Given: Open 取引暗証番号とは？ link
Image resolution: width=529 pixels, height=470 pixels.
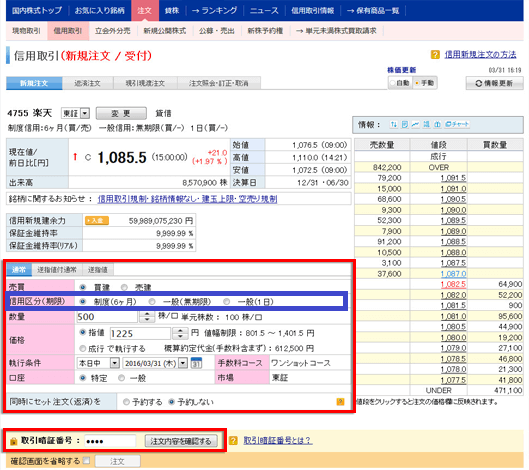Looking at the screenshot, I should coord(278,440).
